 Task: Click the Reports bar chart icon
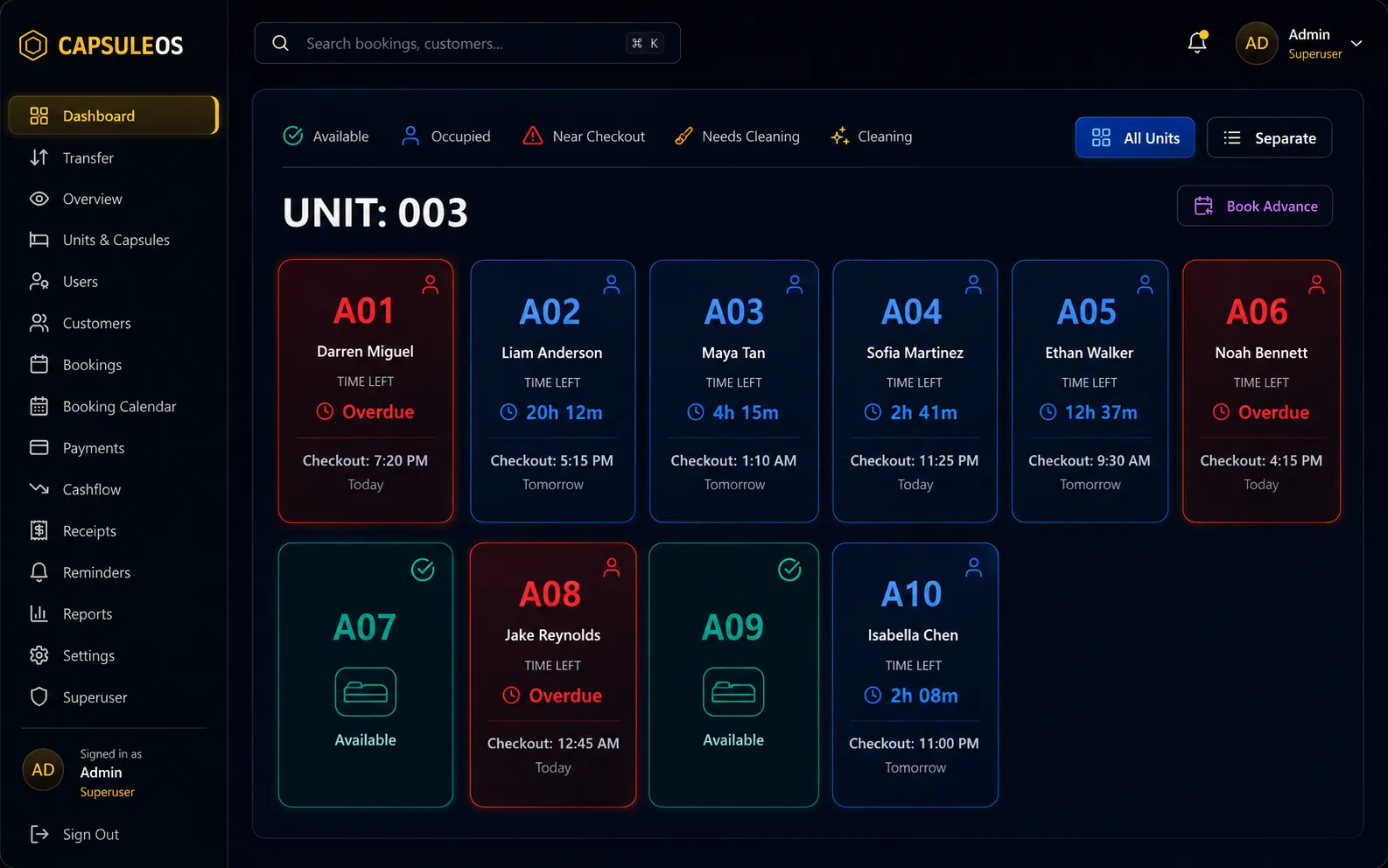[39, 613]
